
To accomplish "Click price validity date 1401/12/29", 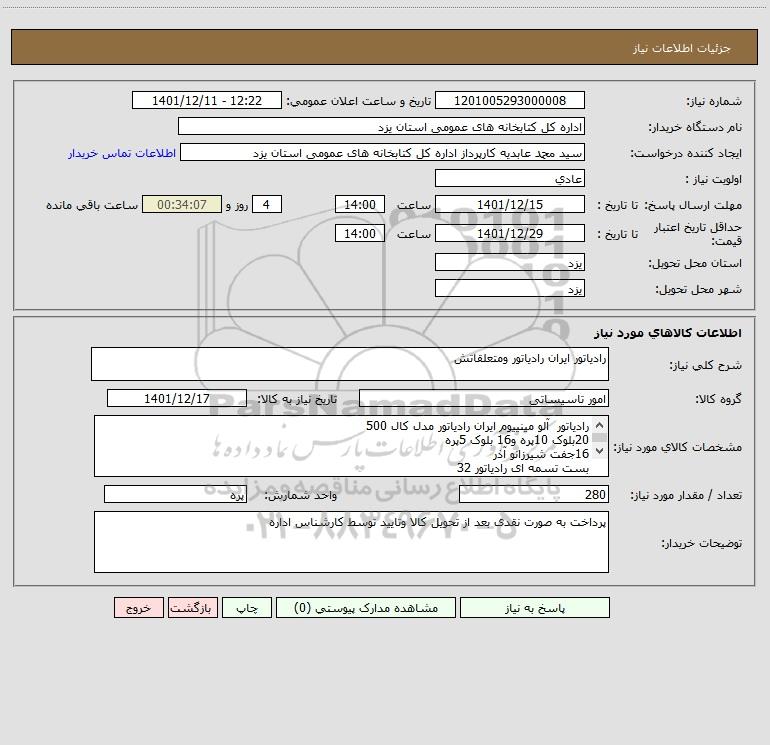I will (x=510, y=233).
